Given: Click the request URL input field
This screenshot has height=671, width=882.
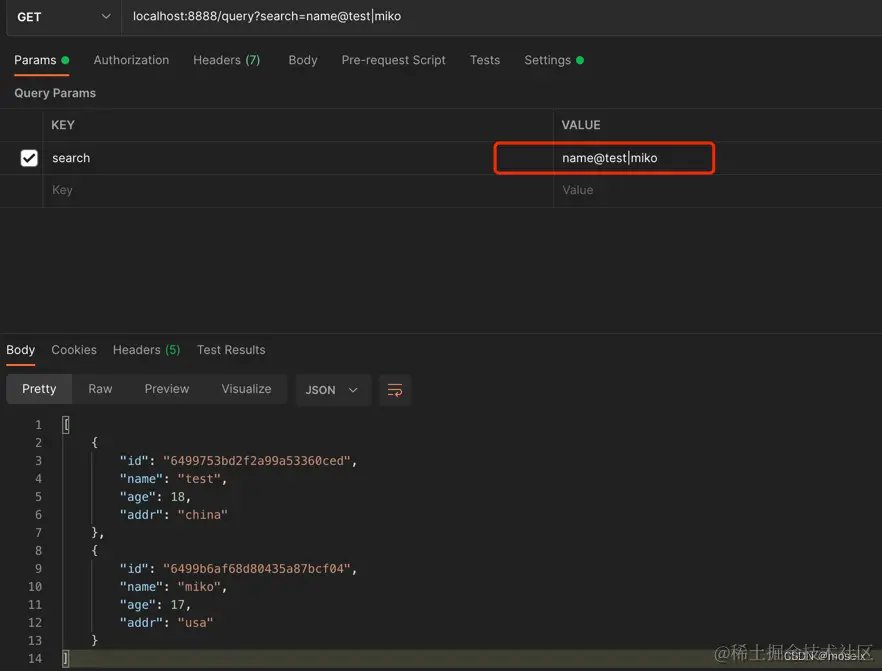Looking at the screenshot, I should [x=501, y=17].
